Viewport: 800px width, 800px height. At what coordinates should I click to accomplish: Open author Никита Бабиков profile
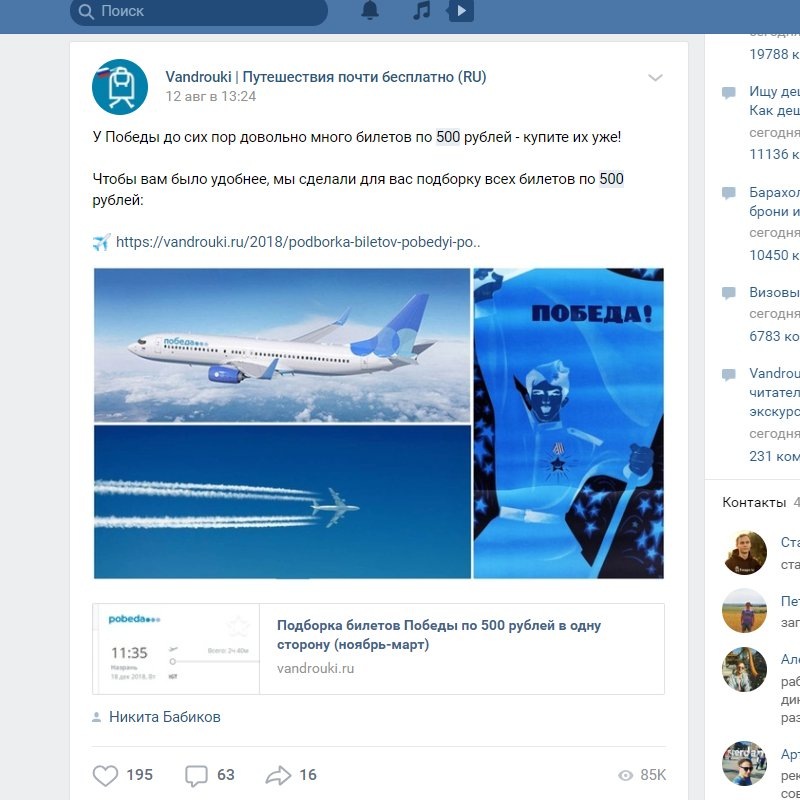tap(164, 717)
